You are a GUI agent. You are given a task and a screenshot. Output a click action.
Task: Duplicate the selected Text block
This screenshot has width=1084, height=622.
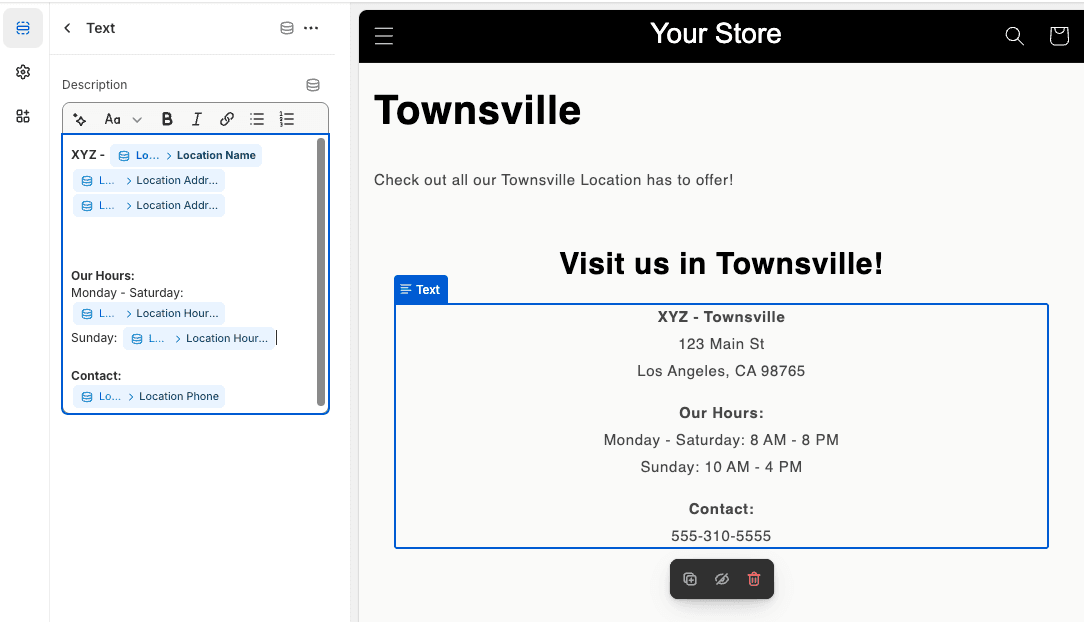pyautogui.click(x=690, y=579)
